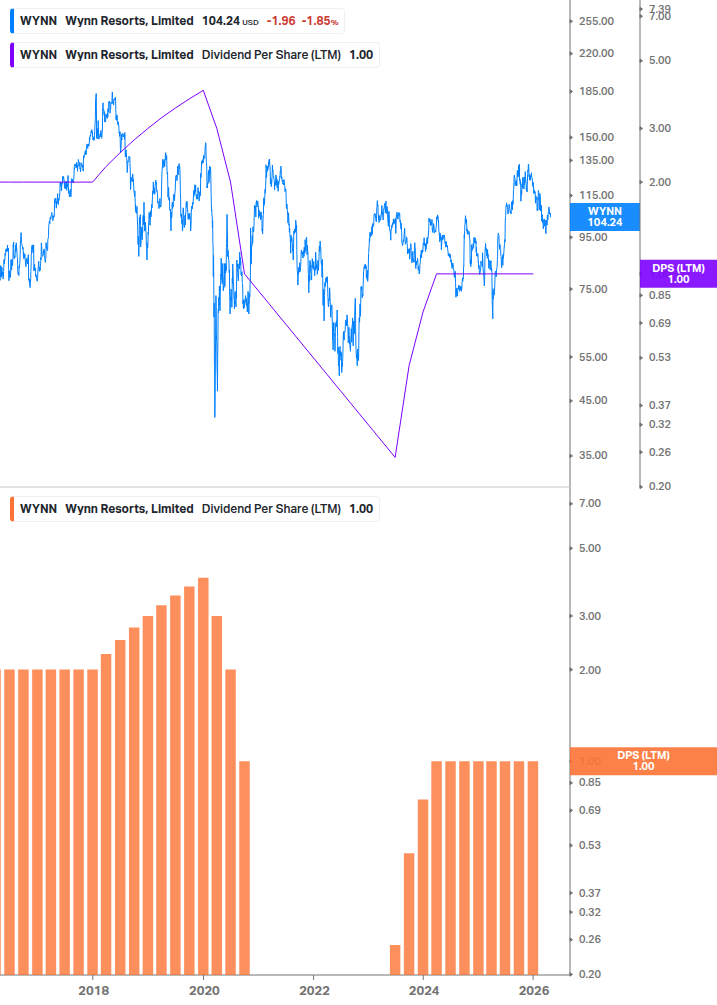Click the 2022 label on the time axis
Viewport: 717px width, 1005px height.
314,991
